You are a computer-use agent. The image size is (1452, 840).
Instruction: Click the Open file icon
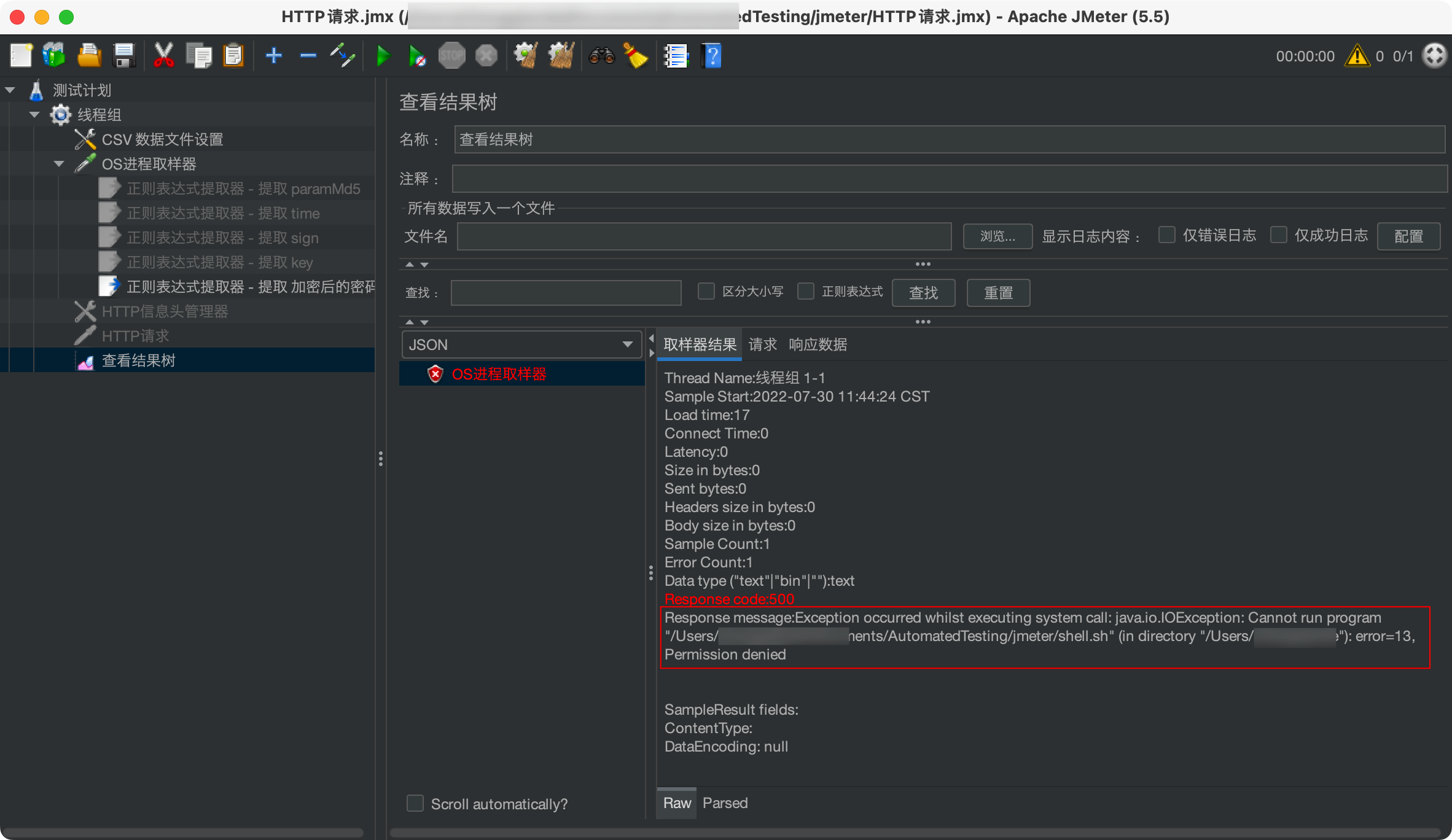[x=89, y=56]
